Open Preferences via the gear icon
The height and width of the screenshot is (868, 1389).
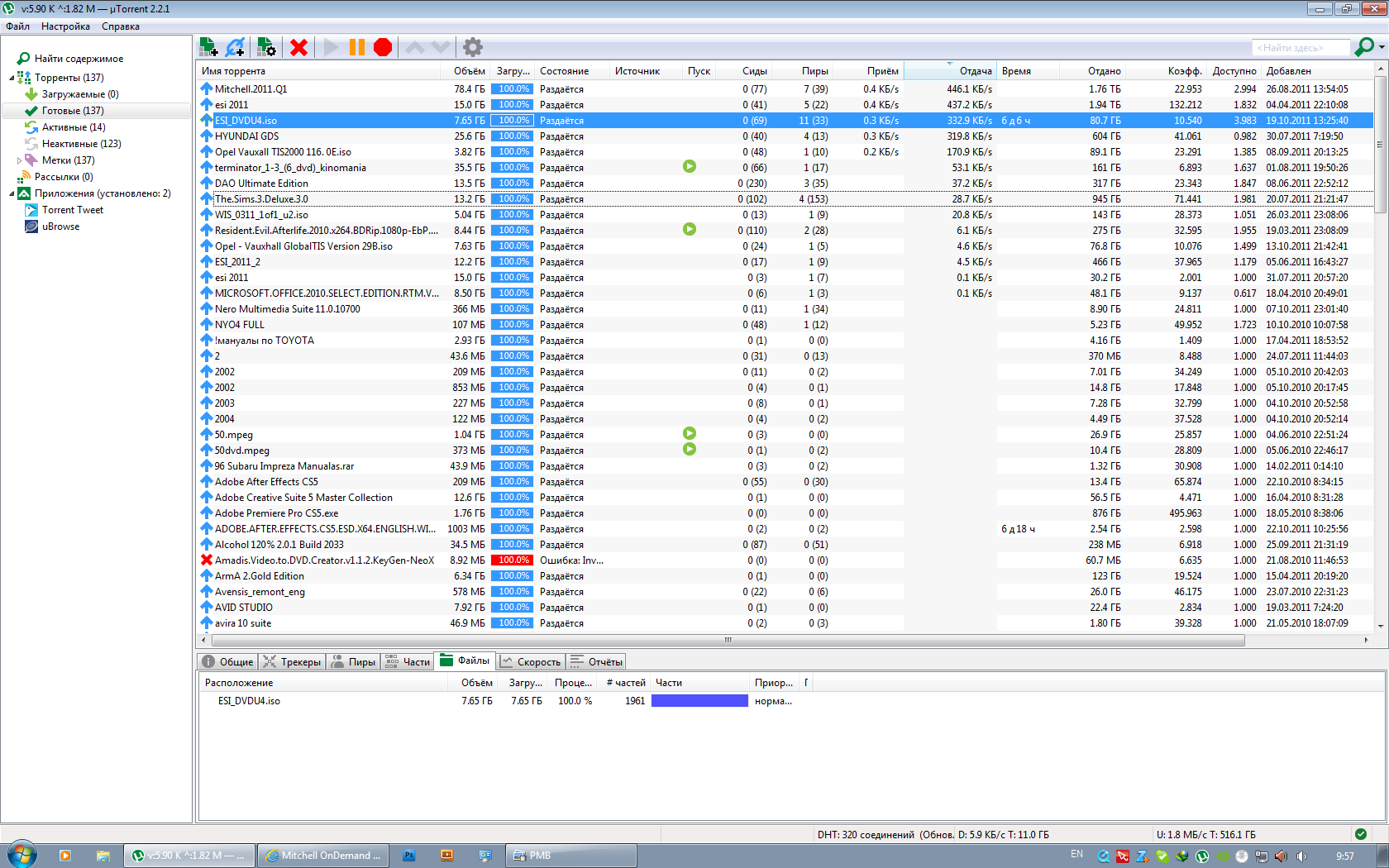click(473, 47)
